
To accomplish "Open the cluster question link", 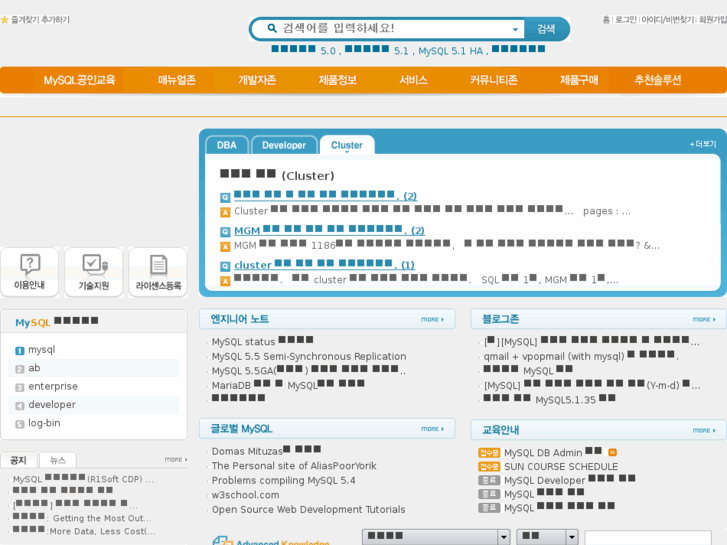I will 324,265.
